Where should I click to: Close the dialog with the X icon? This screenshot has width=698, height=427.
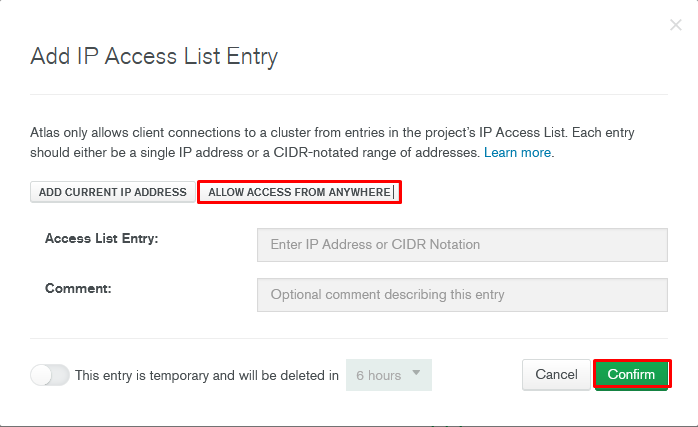tap(675, 25)
